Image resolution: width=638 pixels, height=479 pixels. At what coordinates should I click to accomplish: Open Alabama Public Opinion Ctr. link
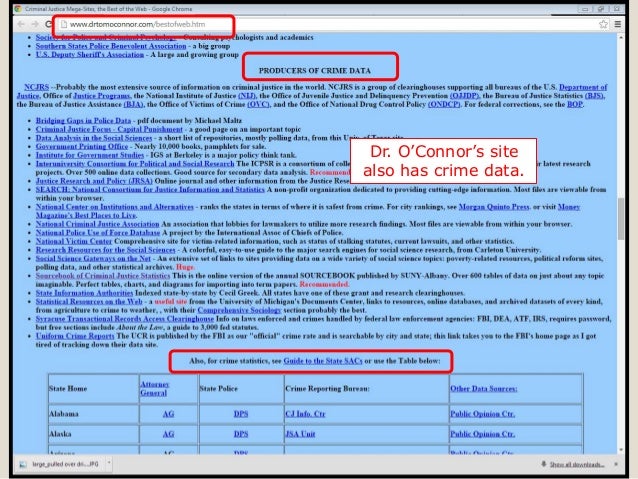click(x=483, y=414)
